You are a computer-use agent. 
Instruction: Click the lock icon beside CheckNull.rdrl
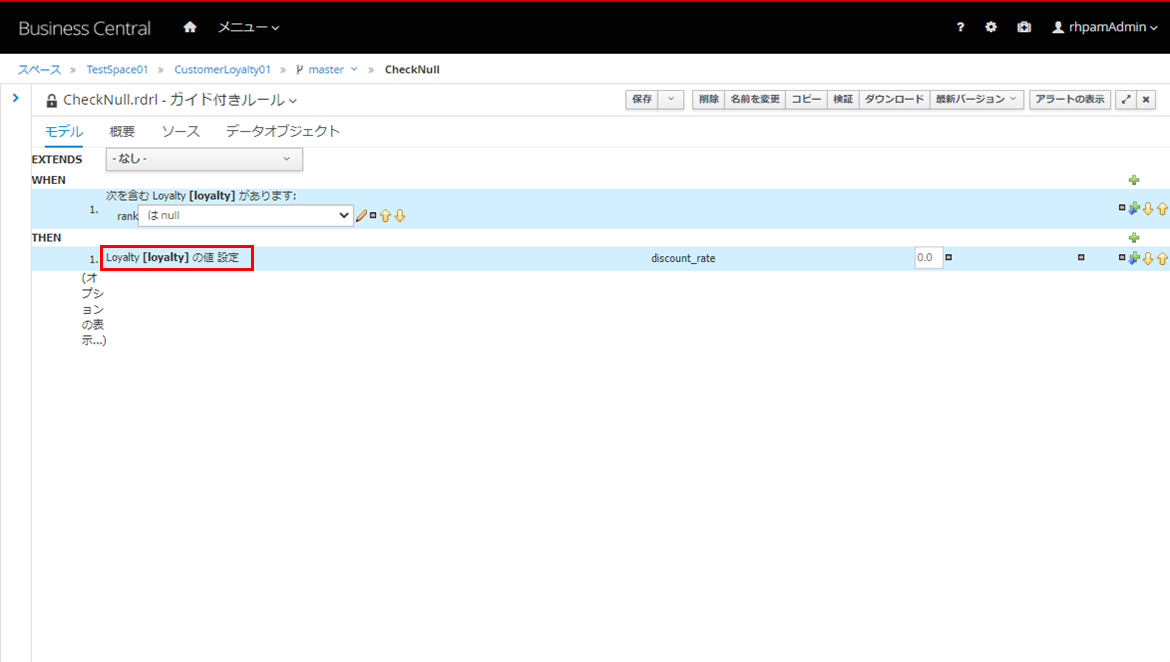(x=51, y=100)
